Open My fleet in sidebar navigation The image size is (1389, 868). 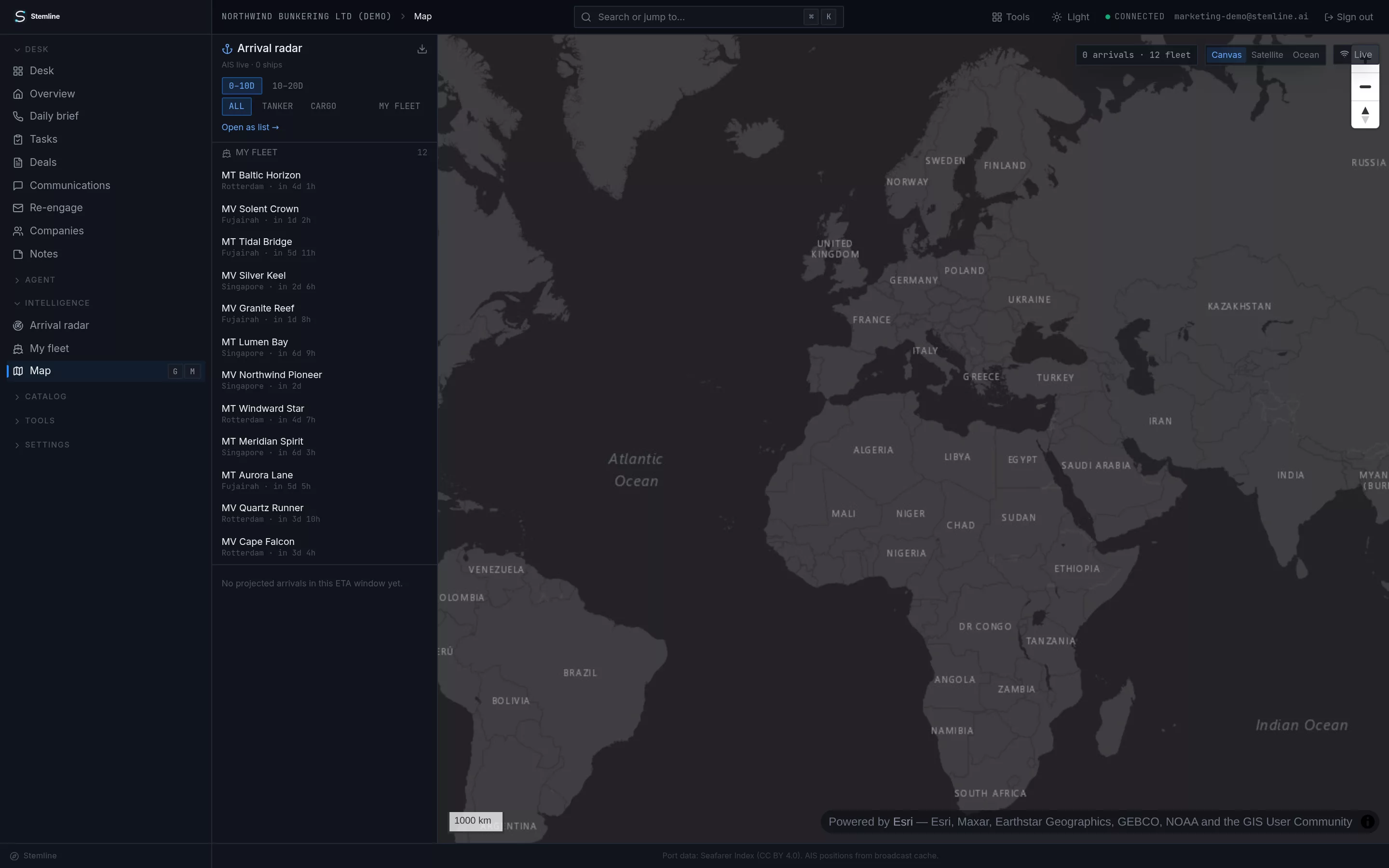pyautogui.click(x=106, y=349)
